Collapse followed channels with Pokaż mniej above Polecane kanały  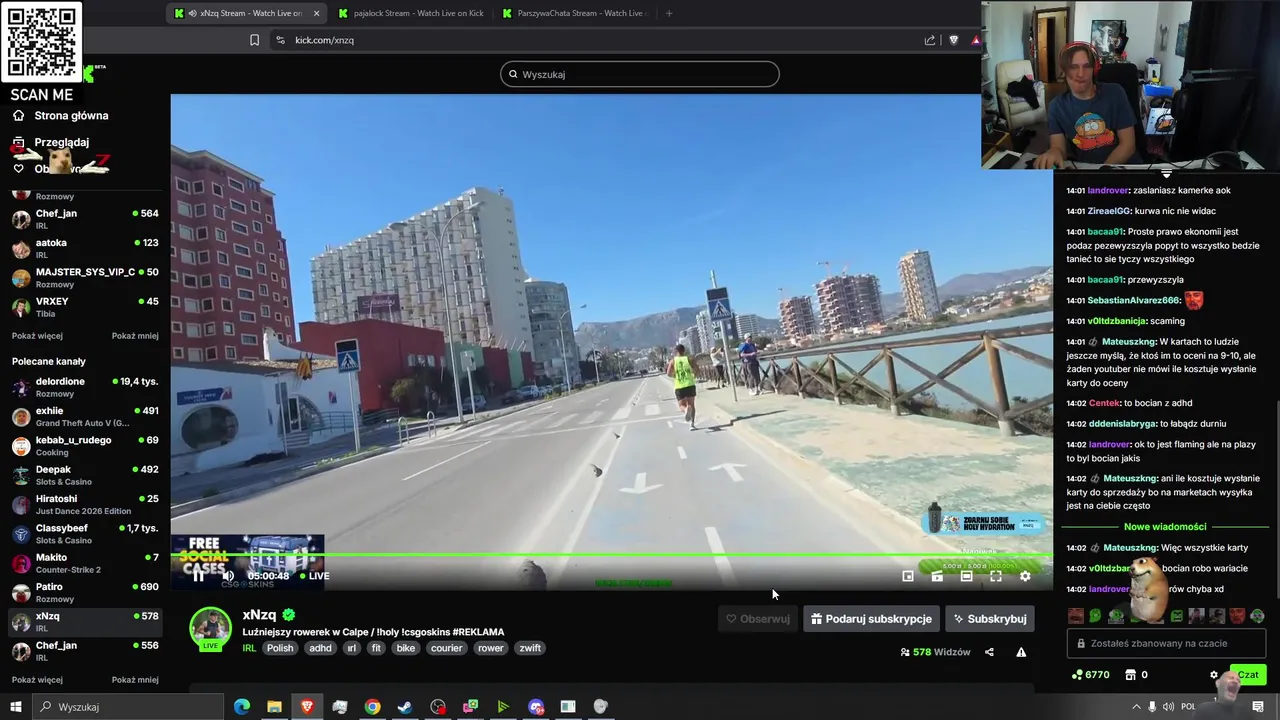pos(135,336)
